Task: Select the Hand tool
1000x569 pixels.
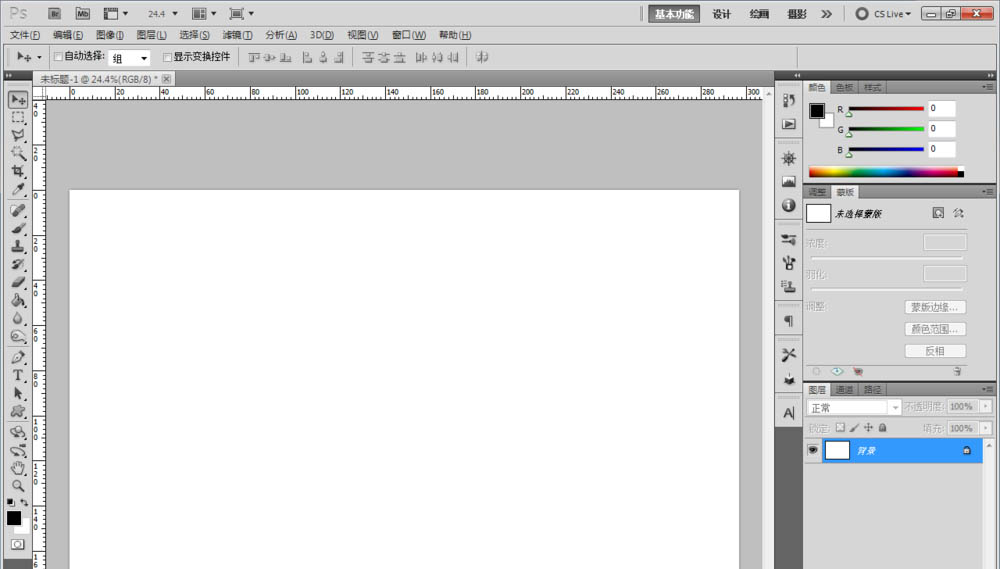Action: coord(18,468)
